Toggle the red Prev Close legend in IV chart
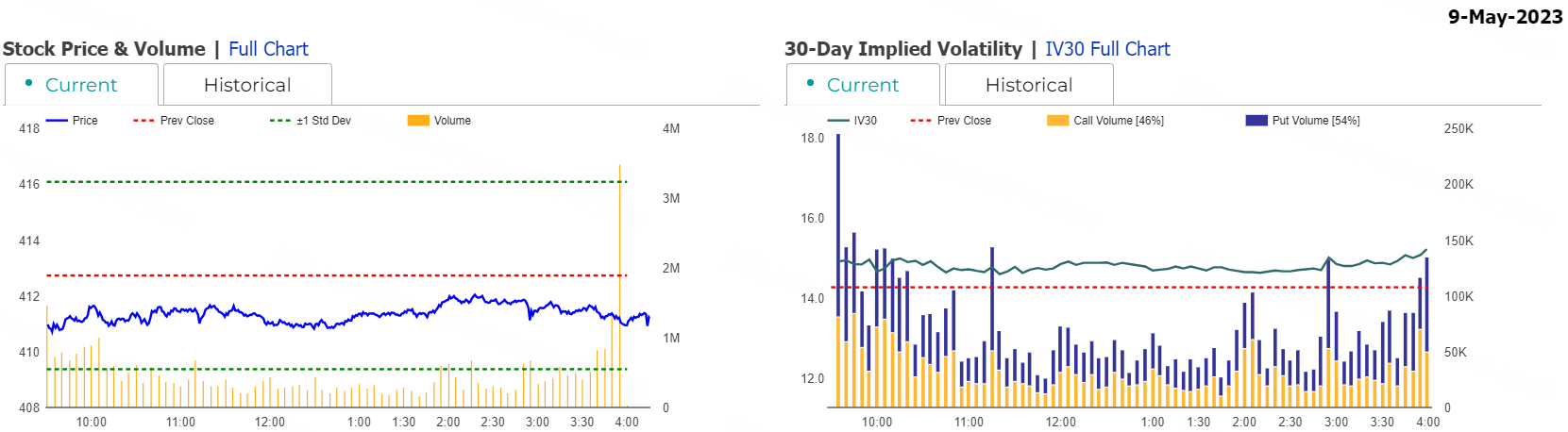 920,121
